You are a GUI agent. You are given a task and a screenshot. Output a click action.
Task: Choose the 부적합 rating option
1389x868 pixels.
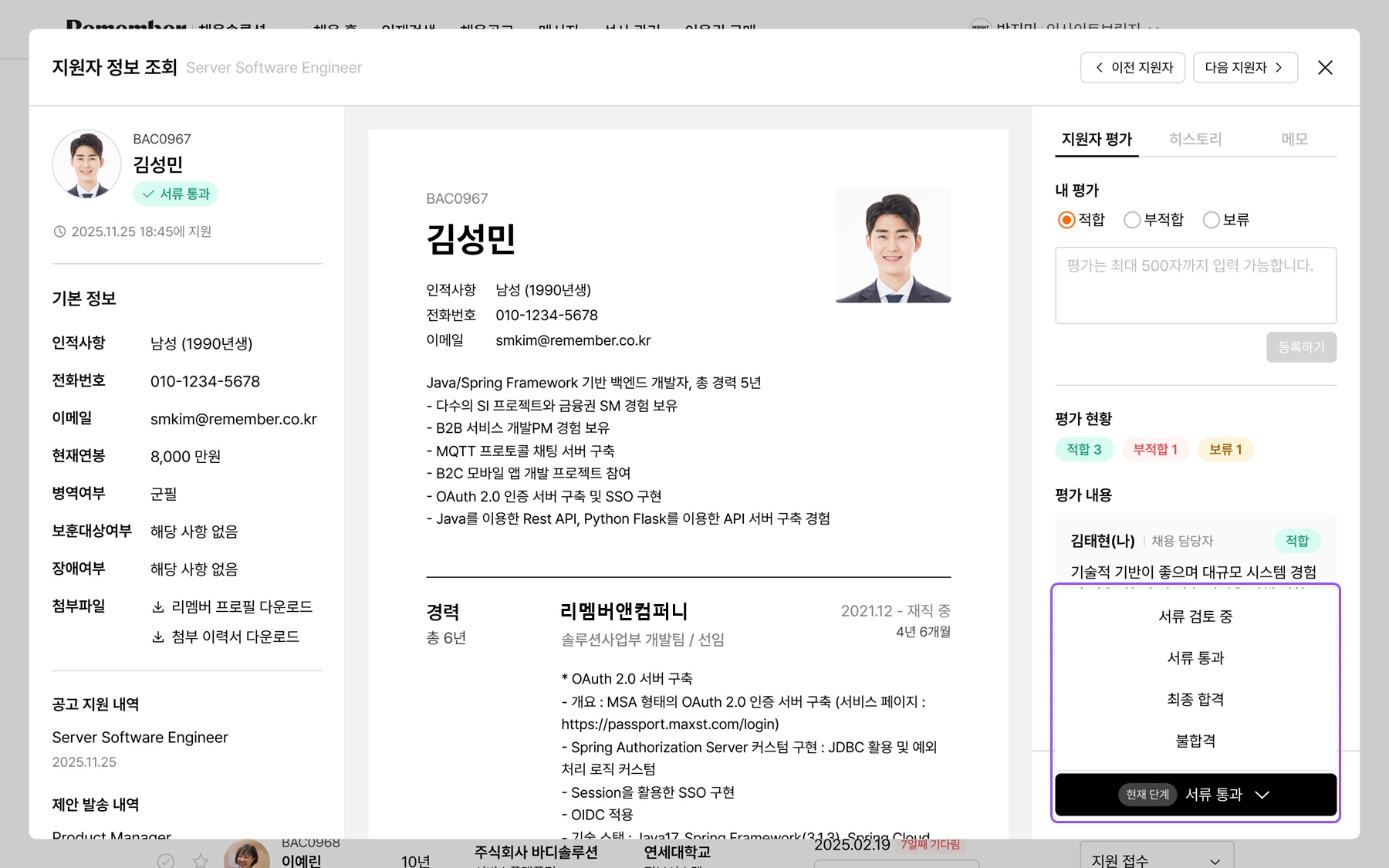(x=1133, y=220)
